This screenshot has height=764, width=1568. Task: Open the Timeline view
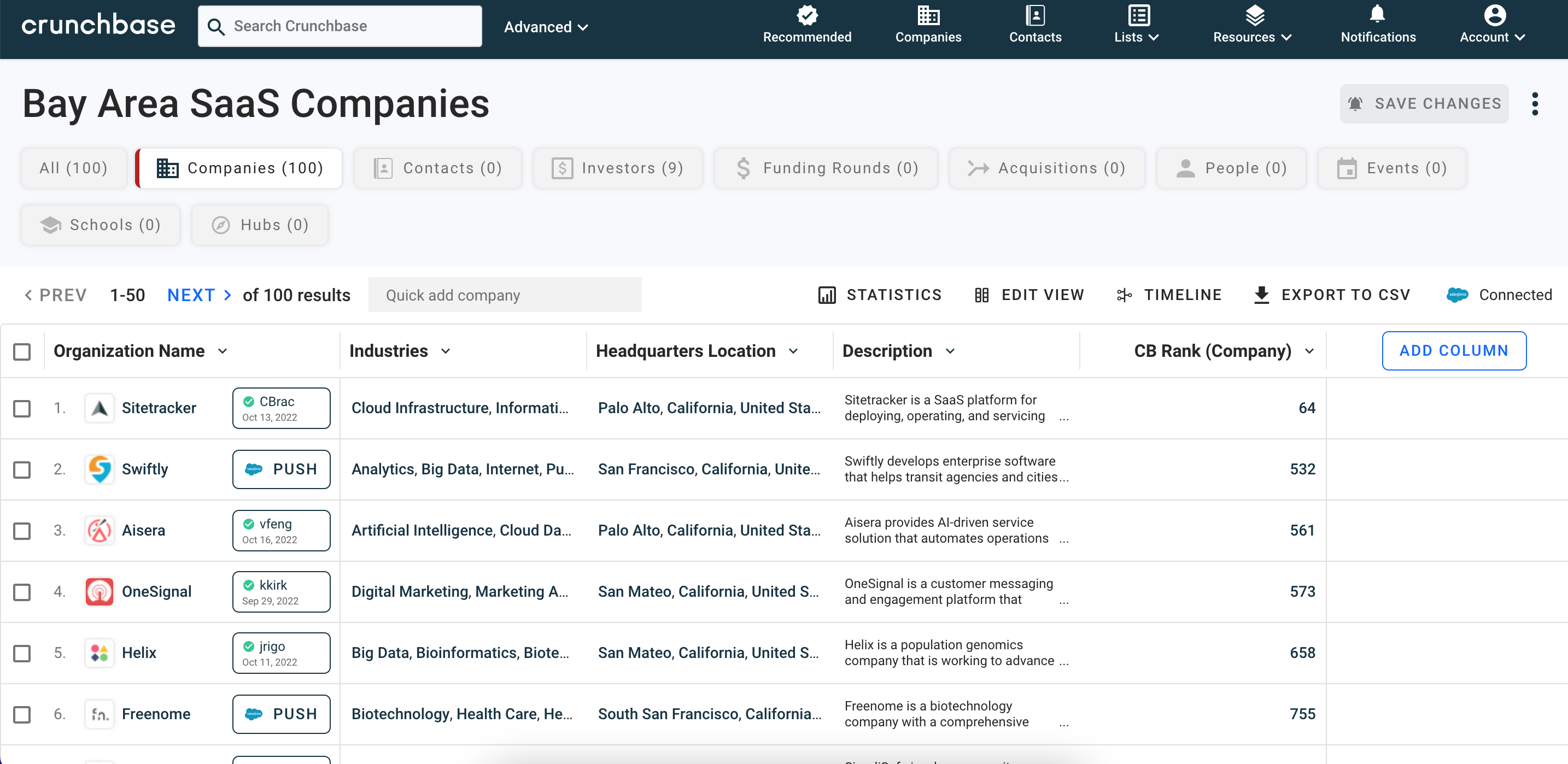pos(1169,295)
